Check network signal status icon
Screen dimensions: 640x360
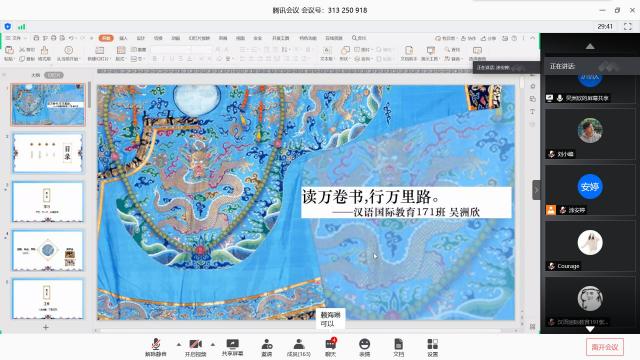(x=22, y=27)
